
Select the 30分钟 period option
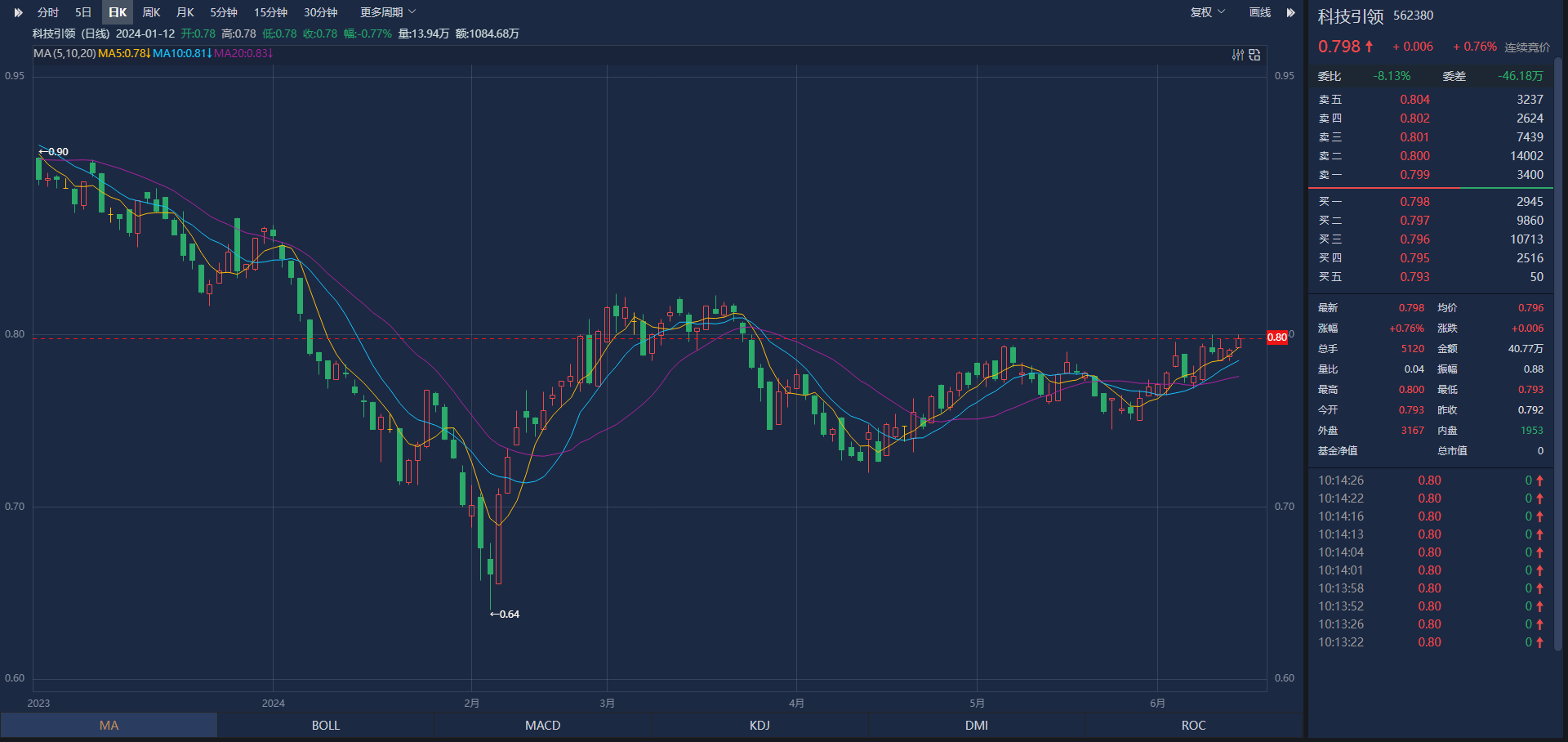click(320, 12)
